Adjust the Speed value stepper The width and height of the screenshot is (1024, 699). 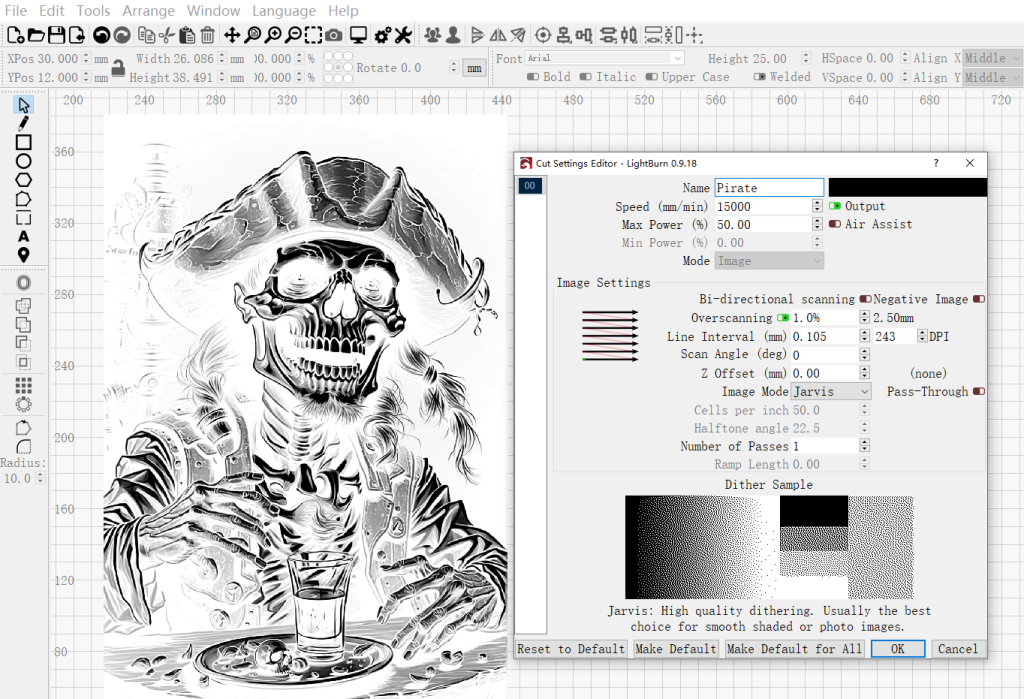(817, 206)
